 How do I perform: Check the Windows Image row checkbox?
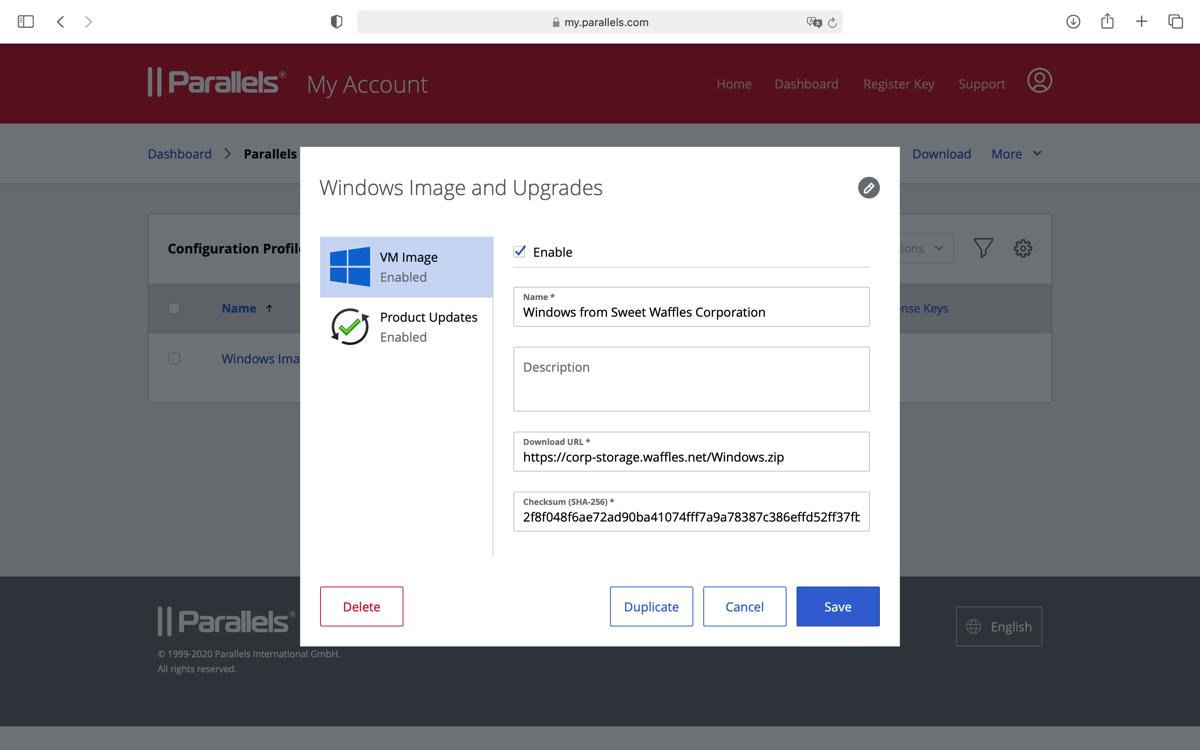[x=174, y=358]
